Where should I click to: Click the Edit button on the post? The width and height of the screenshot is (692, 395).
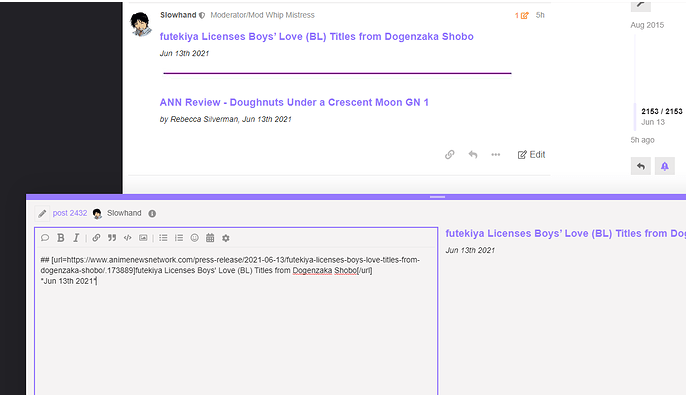pos(531,154)
